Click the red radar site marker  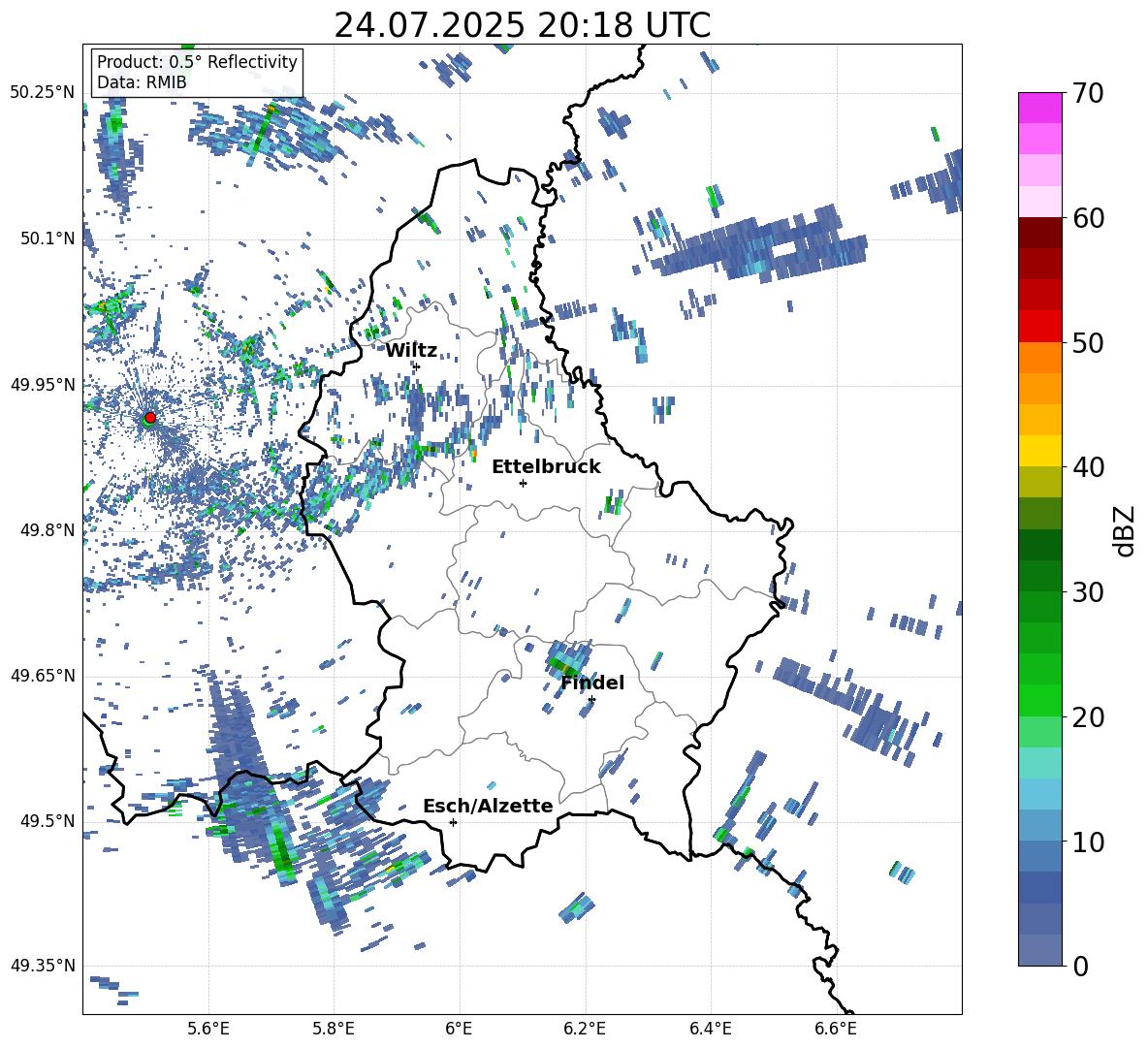click(x=150, y=417)
